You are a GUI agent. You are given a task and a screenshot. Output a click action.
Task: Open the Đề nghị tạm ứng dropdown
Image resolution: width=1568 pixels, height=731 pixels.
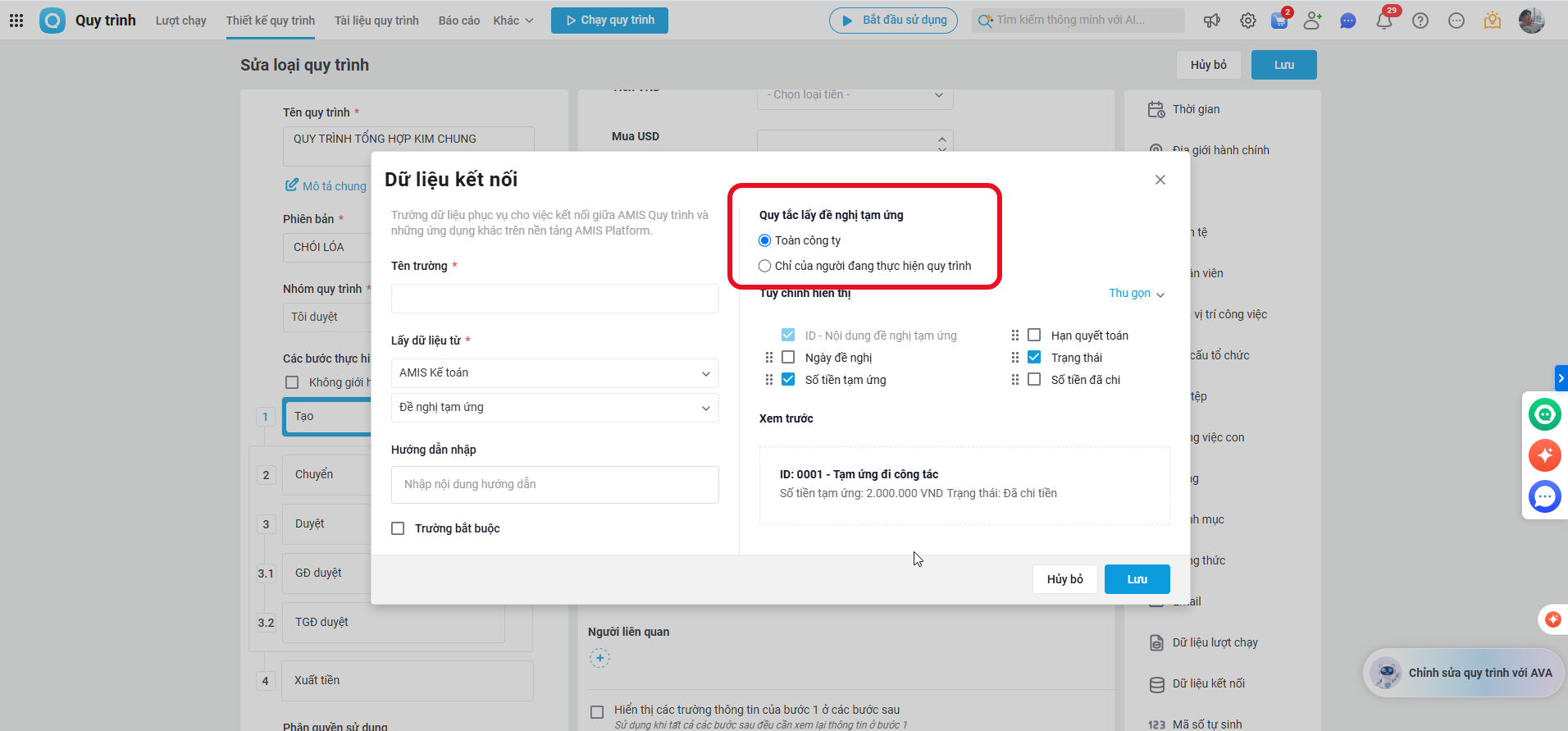click(x=555, y=408)
